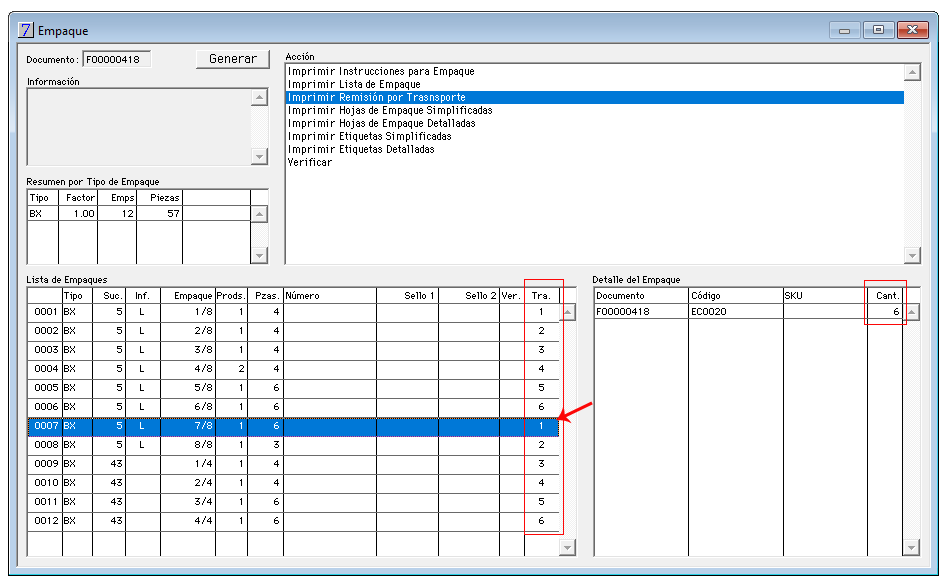This screenshot has height=584, width=949.
Task: Click the Suc. column header
Action: click(x=109, y=296)
